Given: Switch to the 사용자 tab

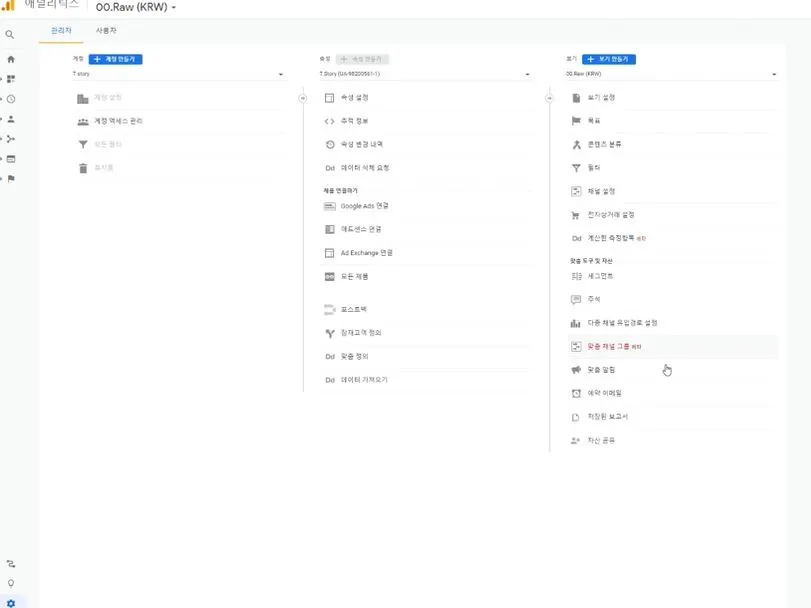Looking at the screenshot, I should click(106, 31).
